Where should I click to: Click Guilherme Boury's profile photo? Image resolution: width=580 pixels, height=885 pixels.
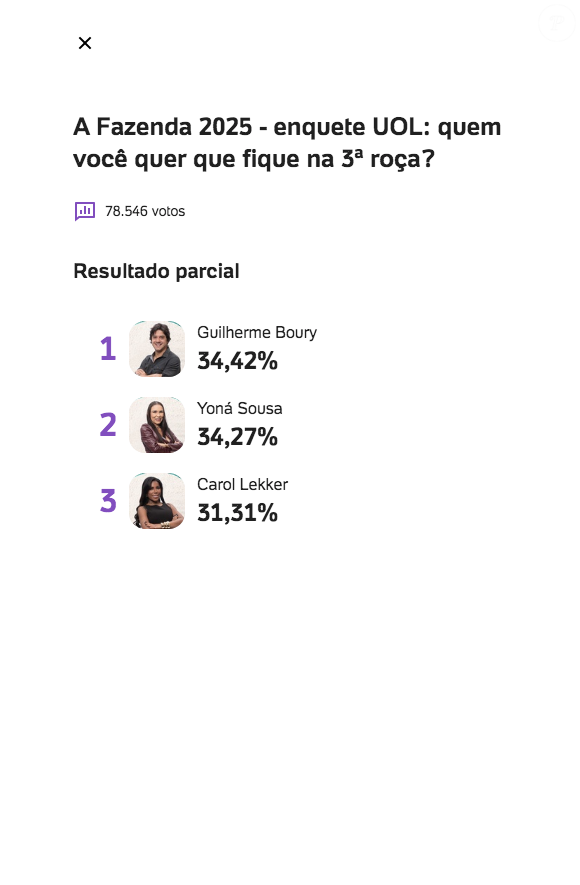coord(156,349)
